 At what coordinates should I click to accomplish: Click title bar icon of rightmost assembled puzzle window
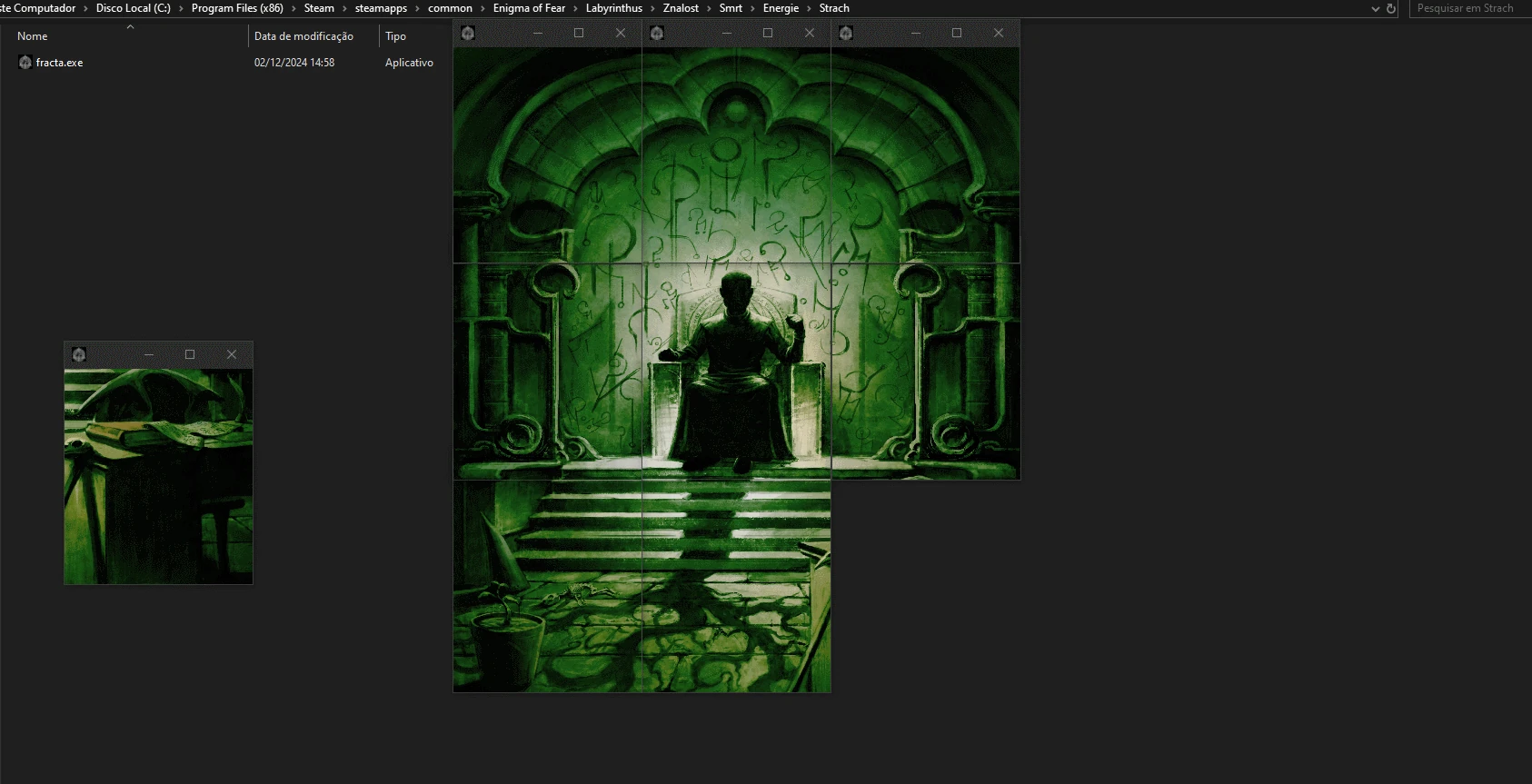tap(846, 34)
